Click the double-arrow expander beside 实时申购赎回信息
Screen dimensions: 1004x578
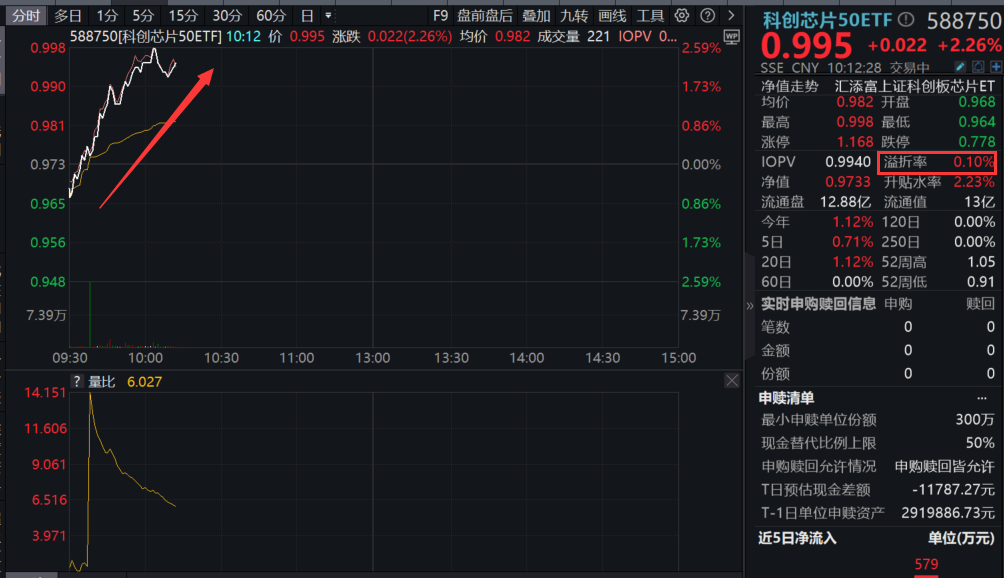750,305
